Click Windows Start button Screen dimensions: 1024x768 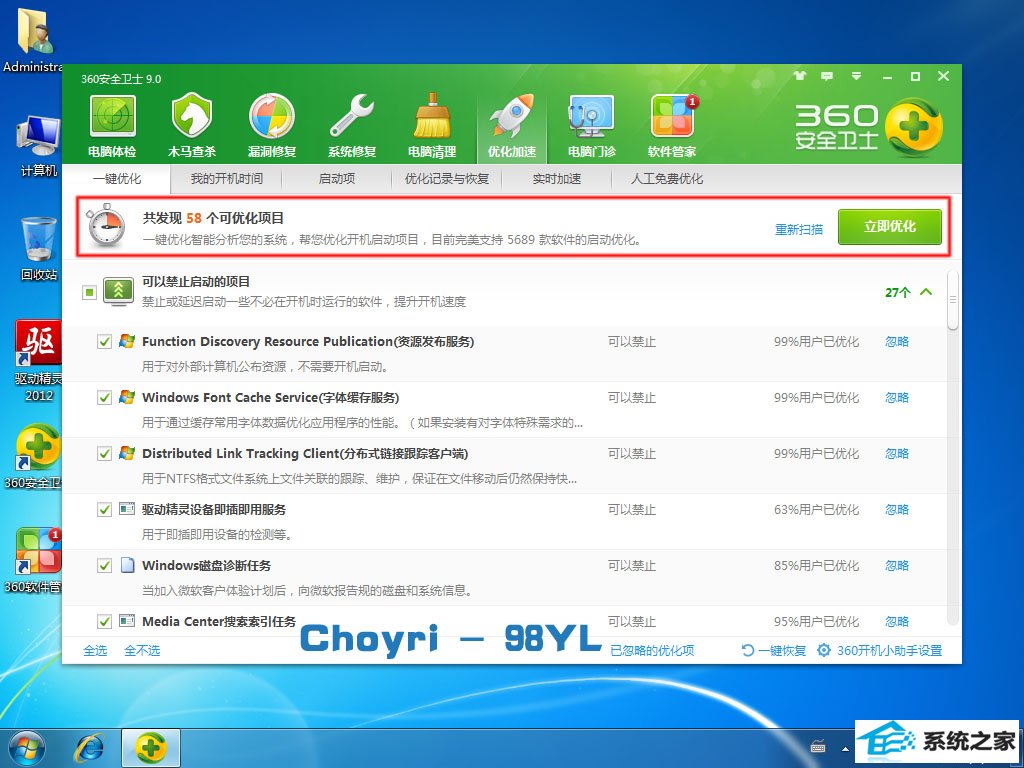point(27,748)
